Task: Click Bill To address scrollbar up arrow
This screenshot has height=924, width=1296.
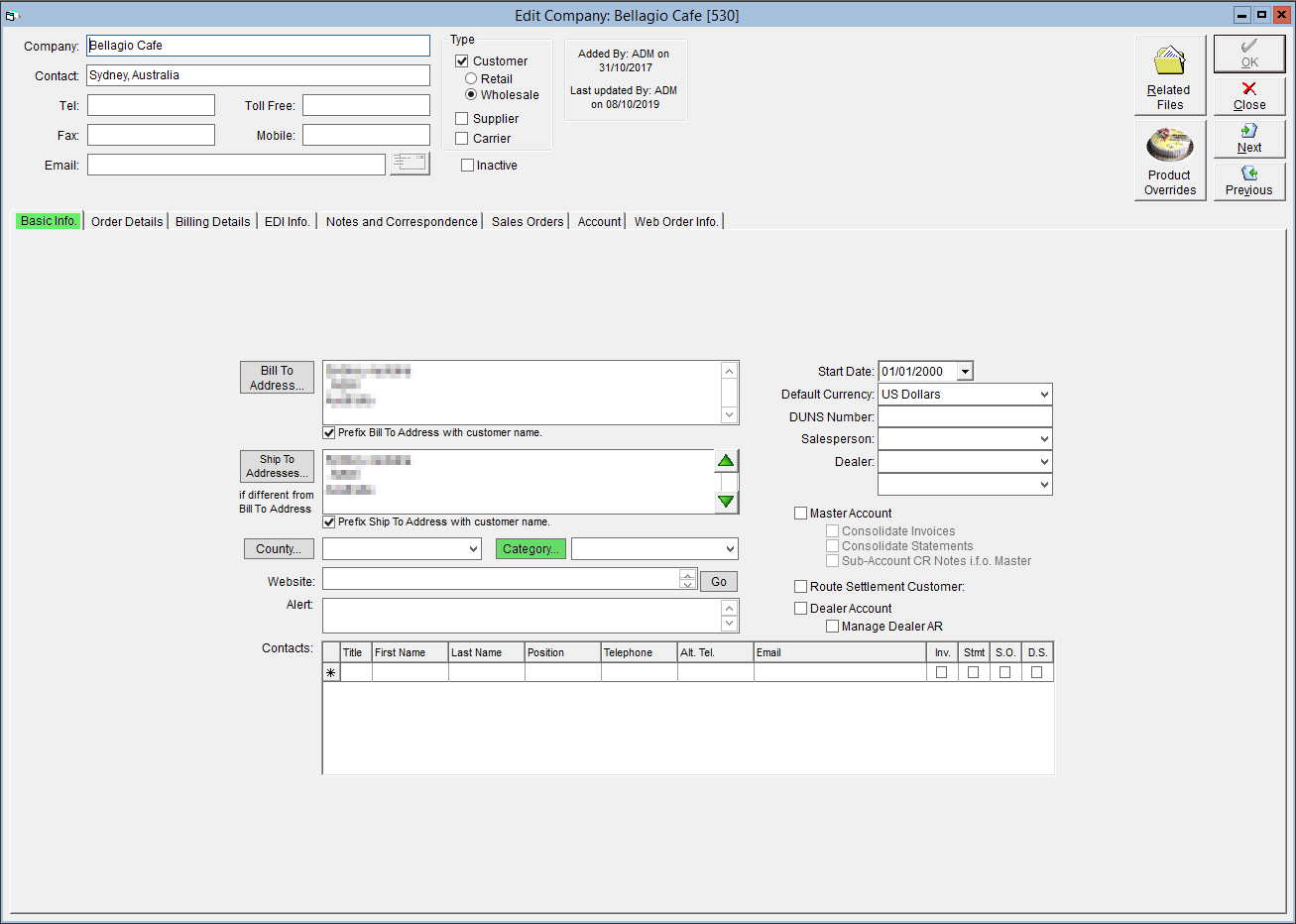Action: 729,371
